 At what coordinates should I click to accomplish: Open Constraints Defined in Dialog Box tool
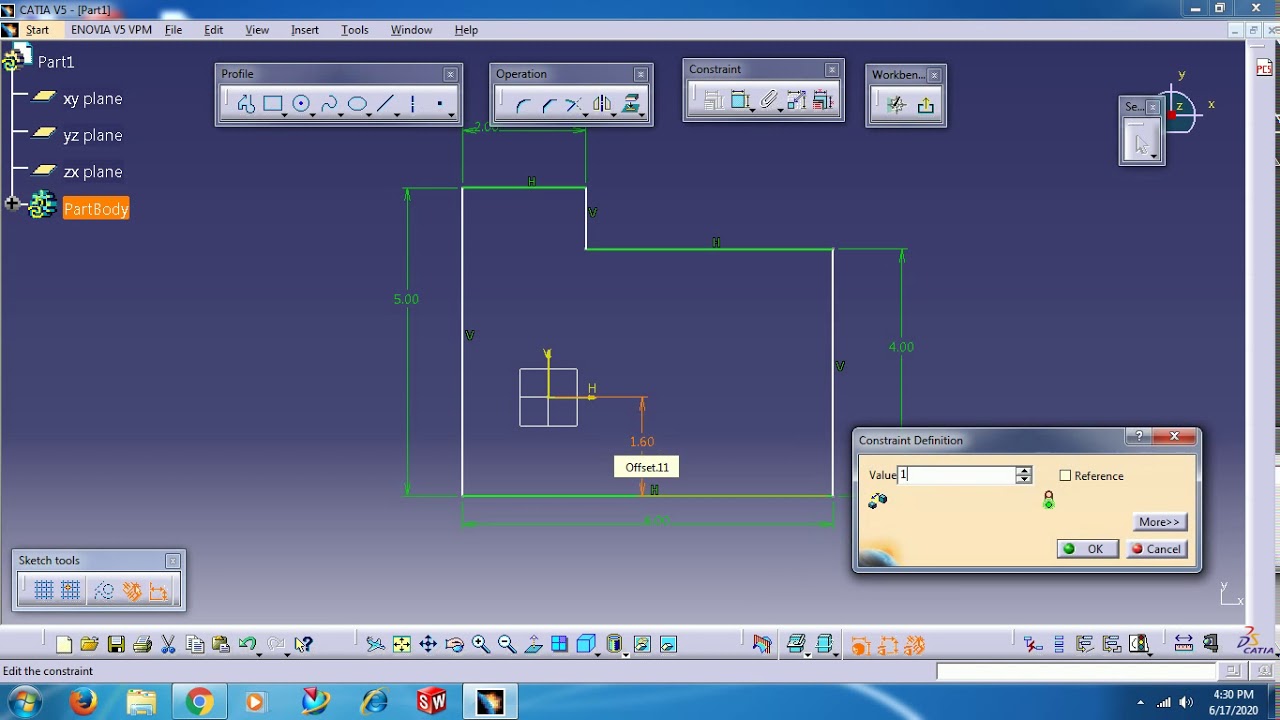click(713, 100)
